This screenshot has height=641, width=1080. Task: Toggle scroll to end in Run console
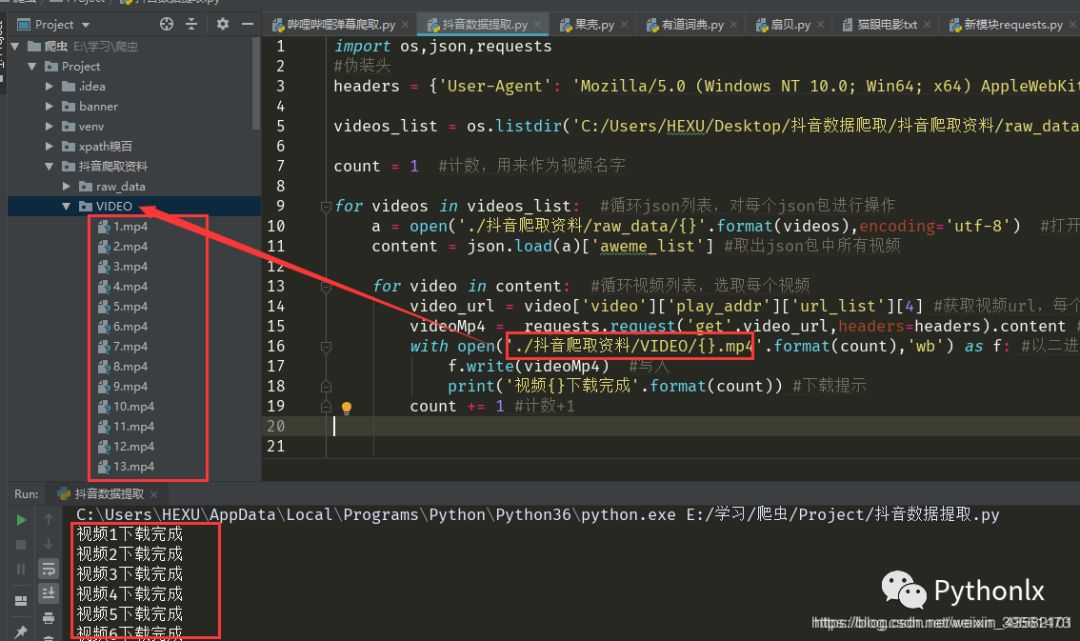48,593
